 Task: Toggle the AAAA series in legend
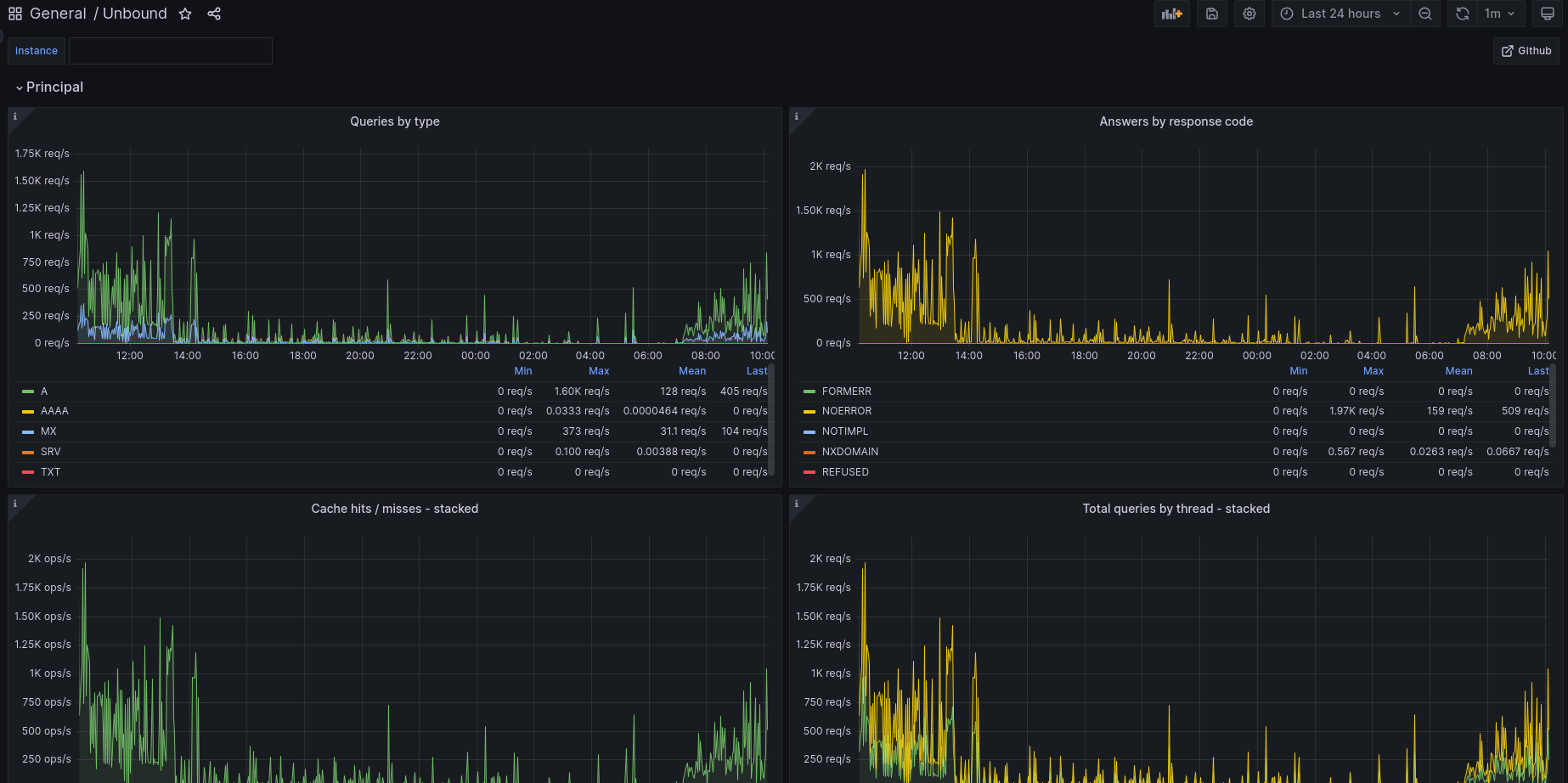tap(54, 411)
